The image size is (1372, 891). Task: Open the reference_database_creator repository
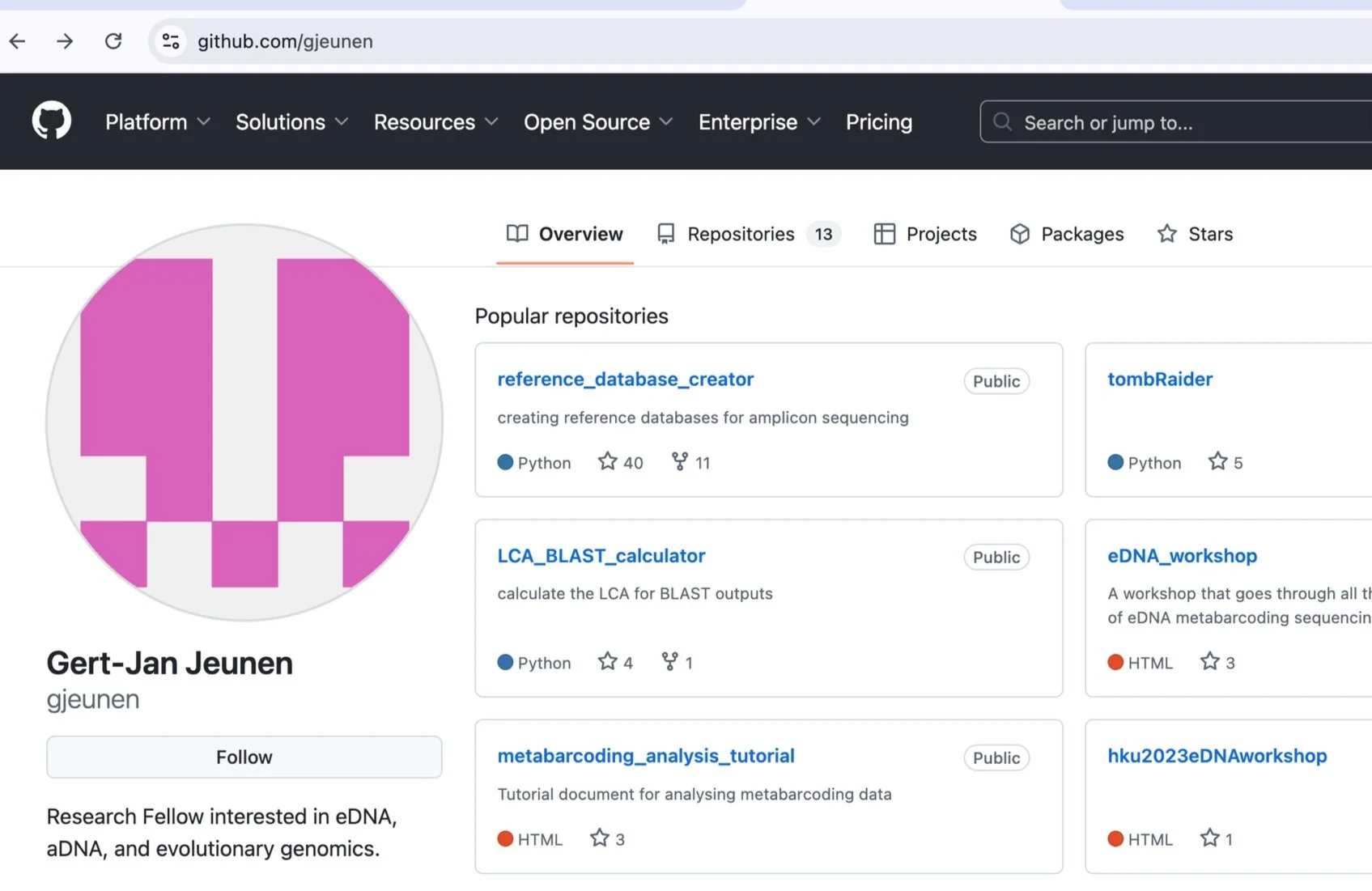tap(626, 379)
